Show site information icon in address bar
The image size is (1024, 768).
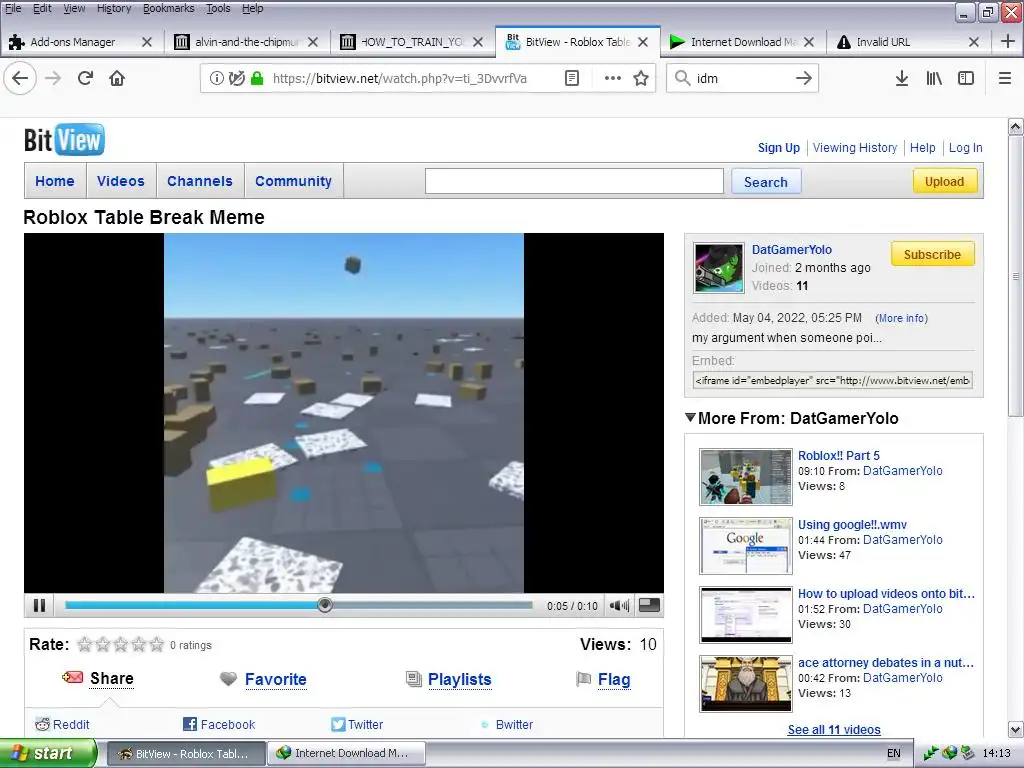pos(217,78)
